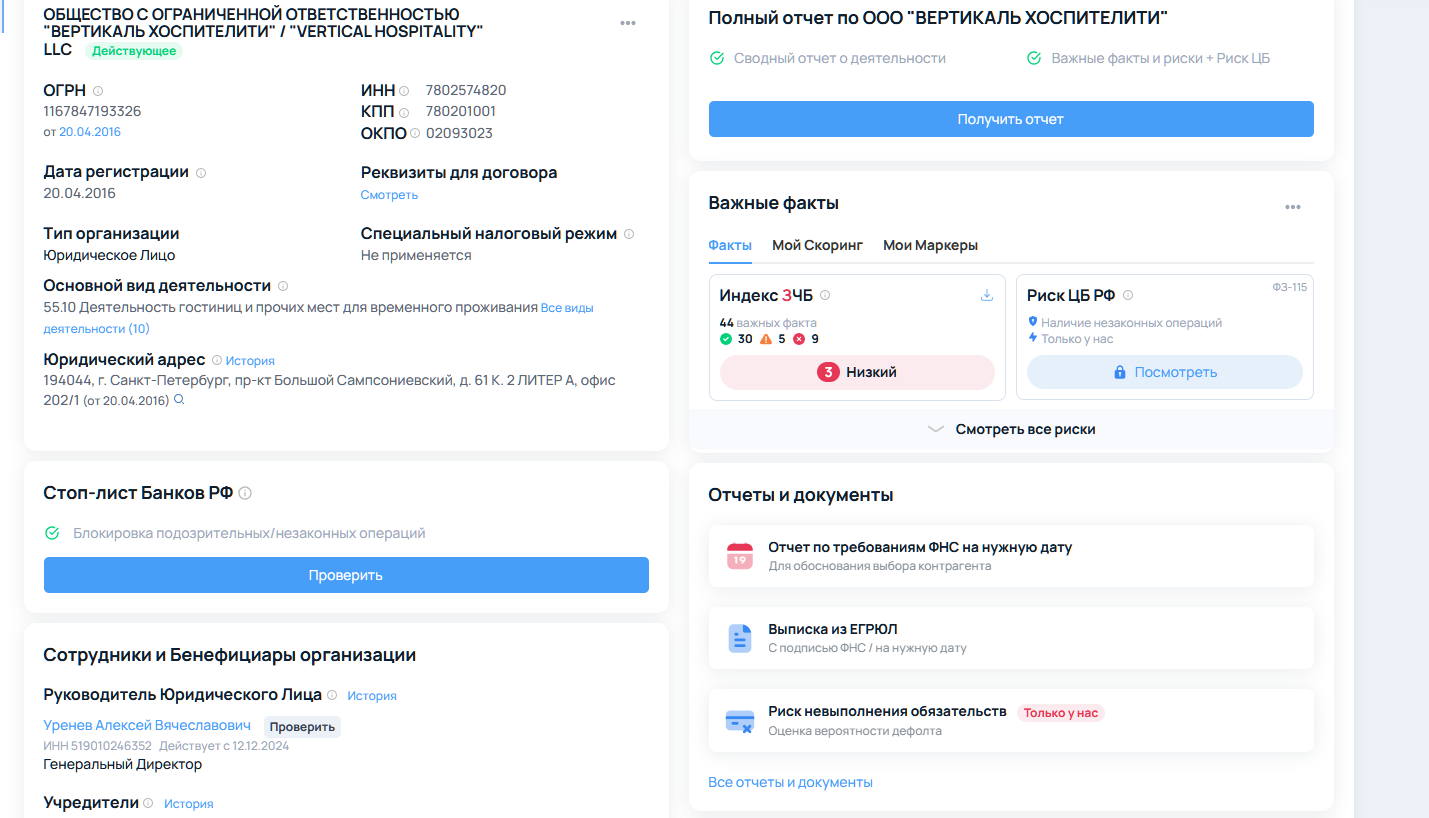Switch to Мои Маркеры tab
This screenshot has height=818, width=1429.
coord(930,245)
